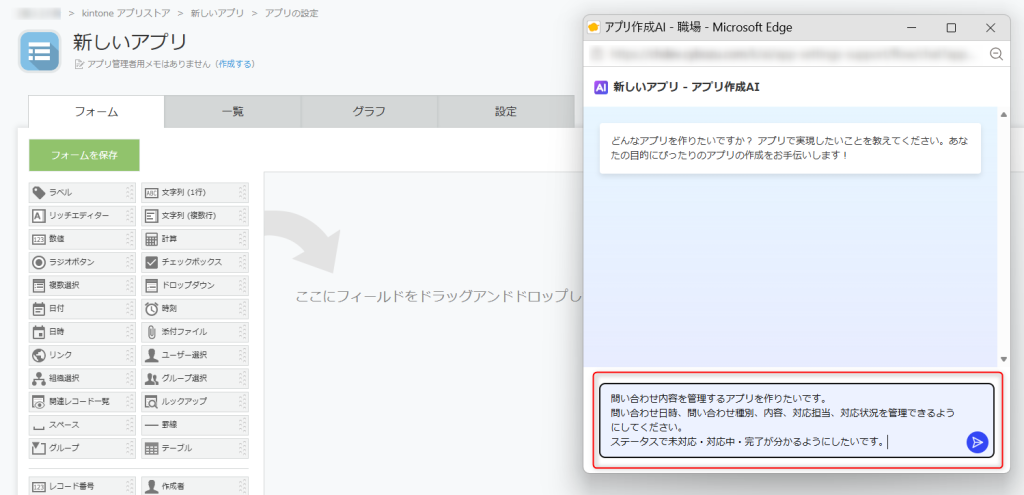Screen dimensions: 1024x495
Task: Switch to the 設定 tab
Action: pos(505,112)
